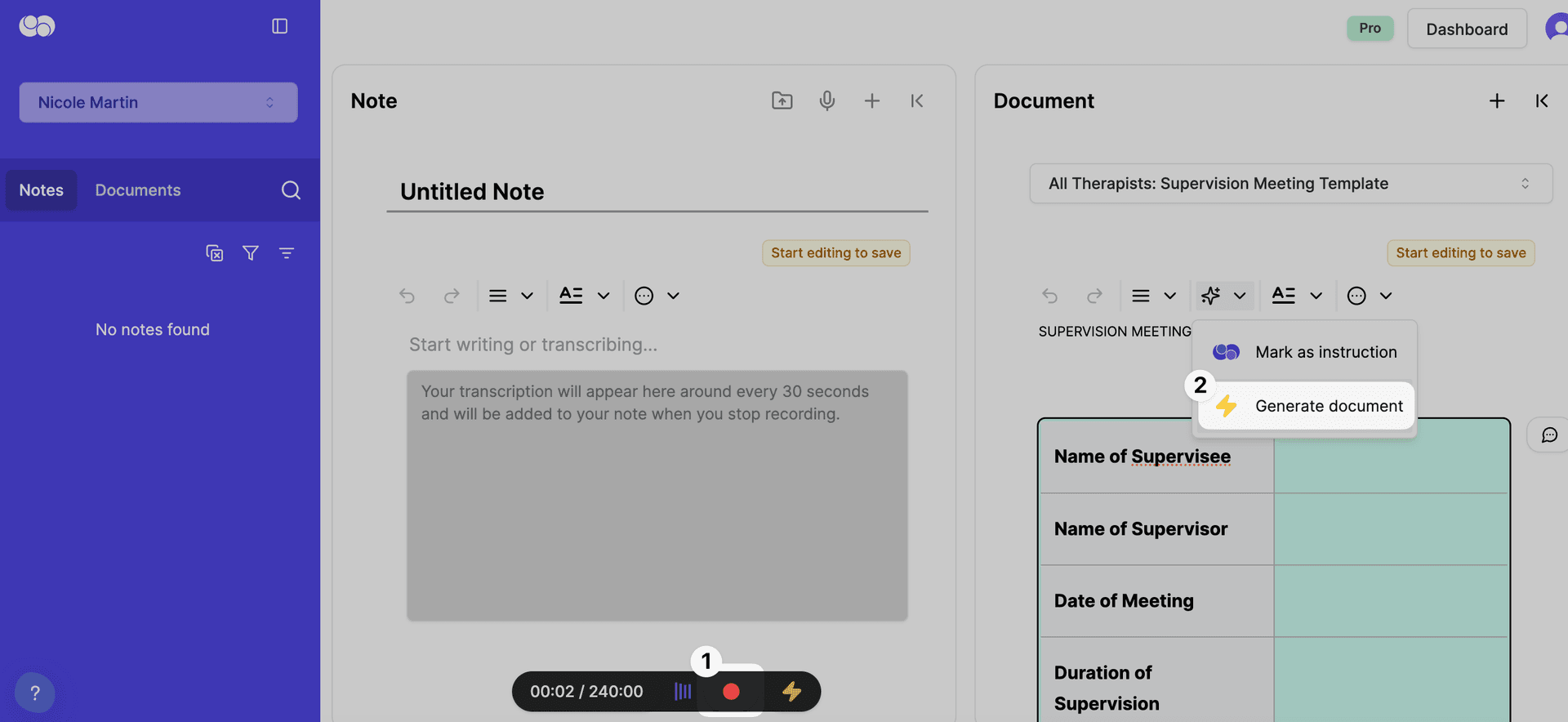Click the Note more options circle icon
Viewport: 1568px width, 722px height.
click(644, 296)
